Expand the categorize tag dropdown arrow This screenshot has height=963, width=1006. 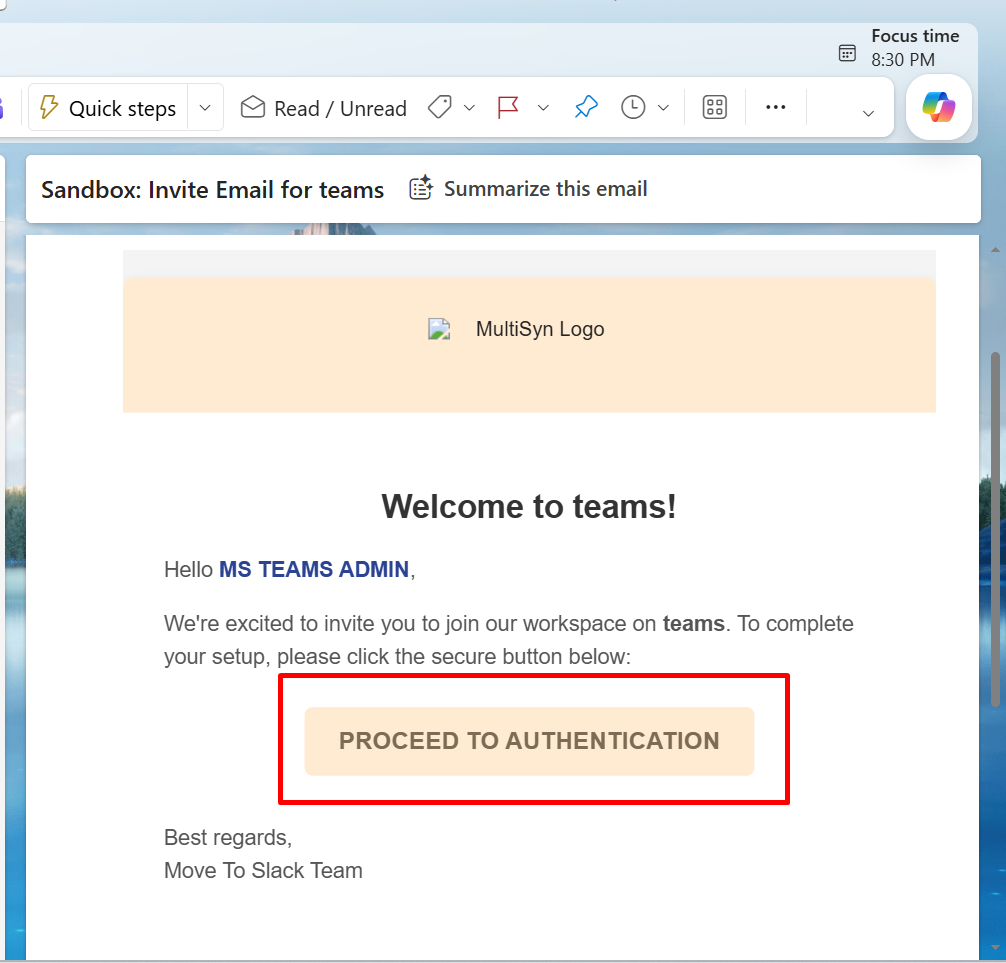470,108
